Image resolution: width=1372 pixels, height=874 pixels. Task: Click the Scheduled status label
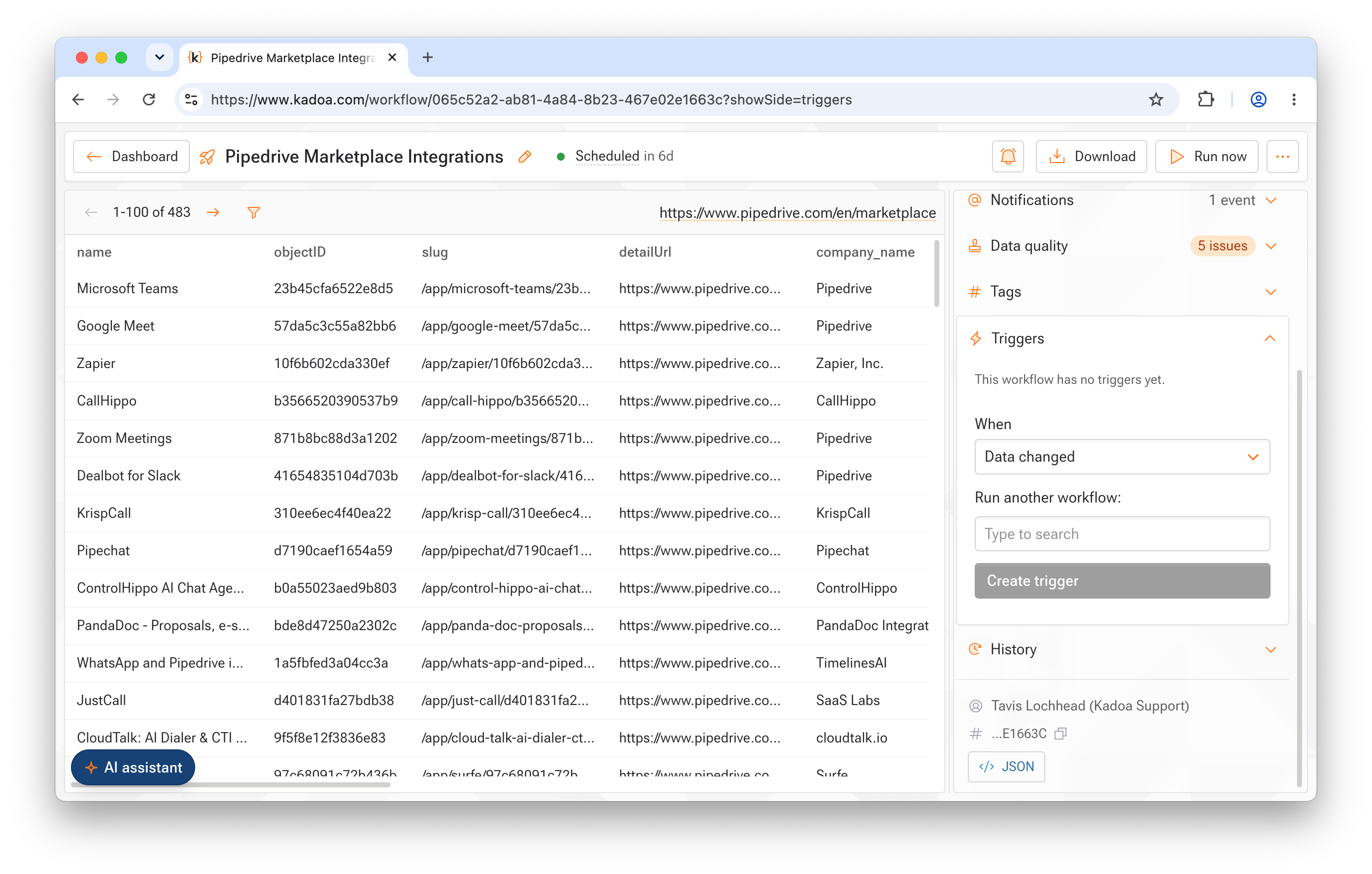[x=607, y=156]
